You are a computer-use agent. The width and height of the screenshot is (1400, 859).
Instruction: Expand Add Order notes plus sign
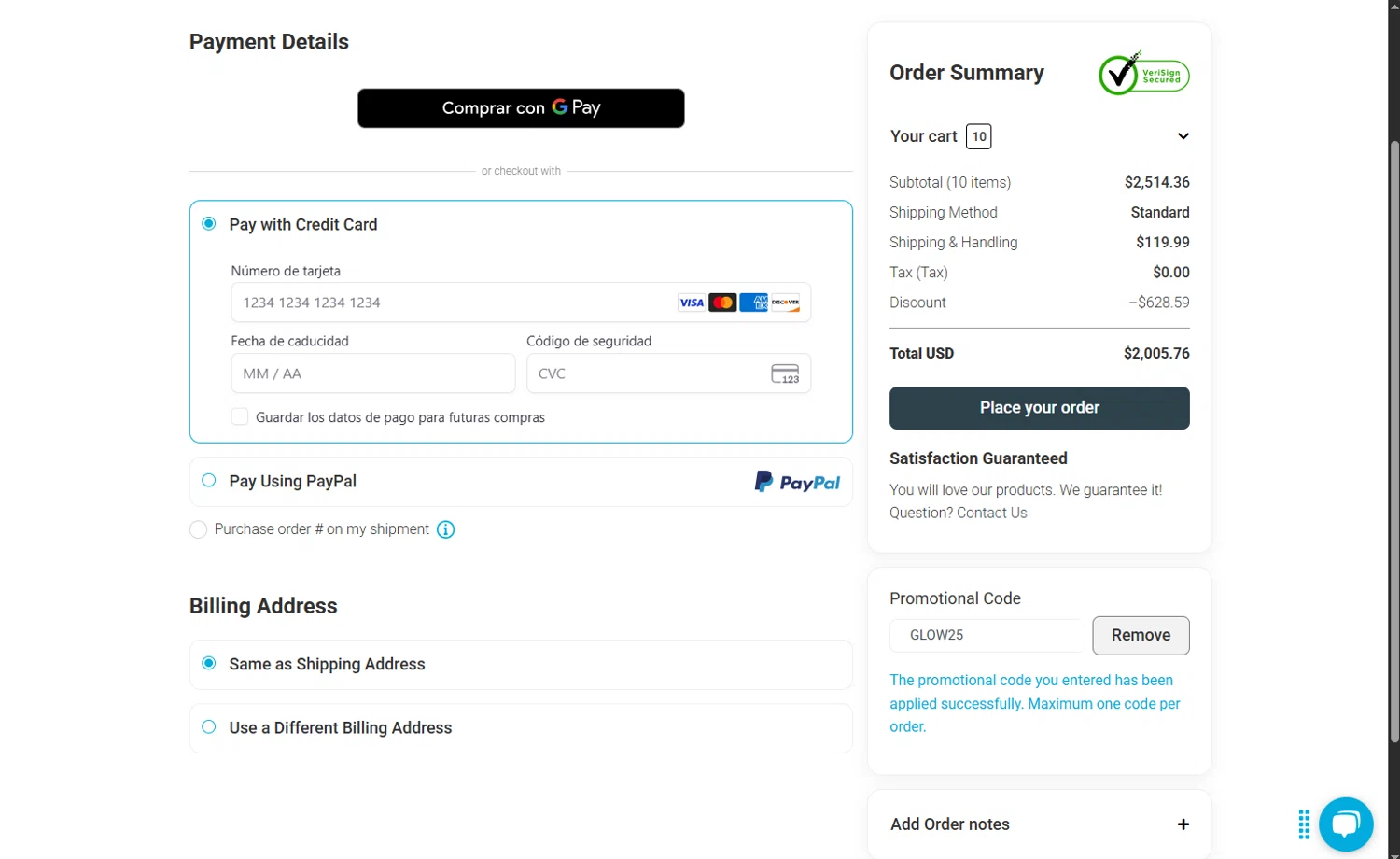pos(1183,824)
